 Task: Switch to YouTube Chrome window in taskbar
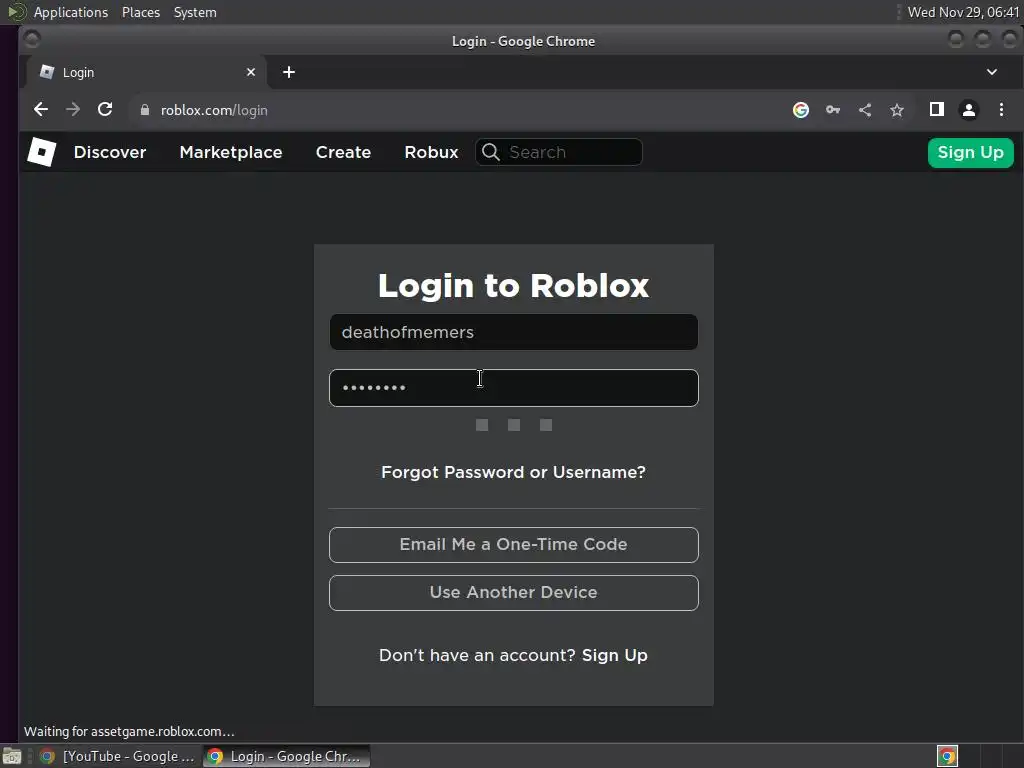[x=118, y=756]
